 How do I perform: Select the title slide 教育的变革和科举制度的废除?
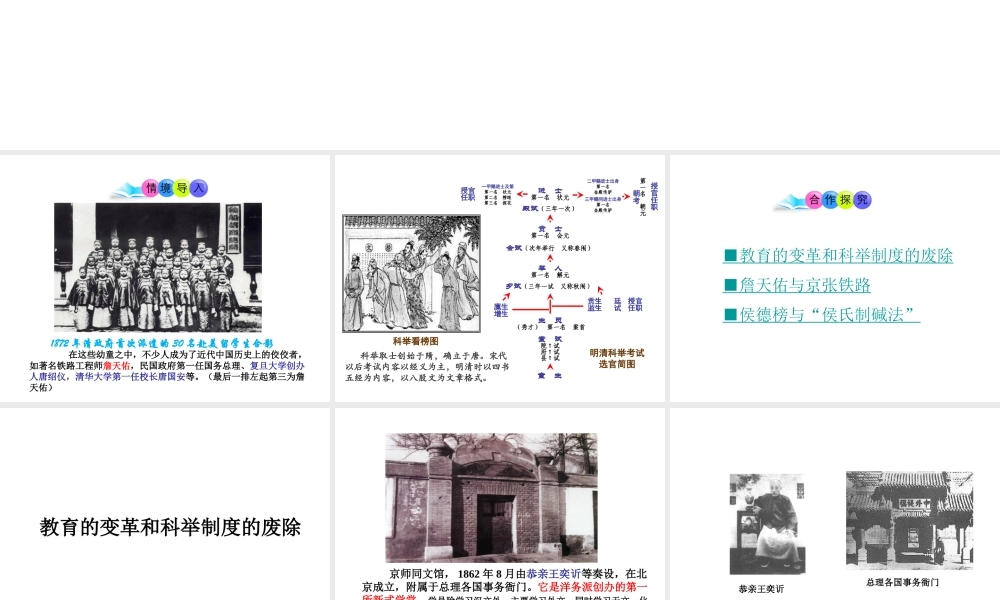[x=165, y=504]
